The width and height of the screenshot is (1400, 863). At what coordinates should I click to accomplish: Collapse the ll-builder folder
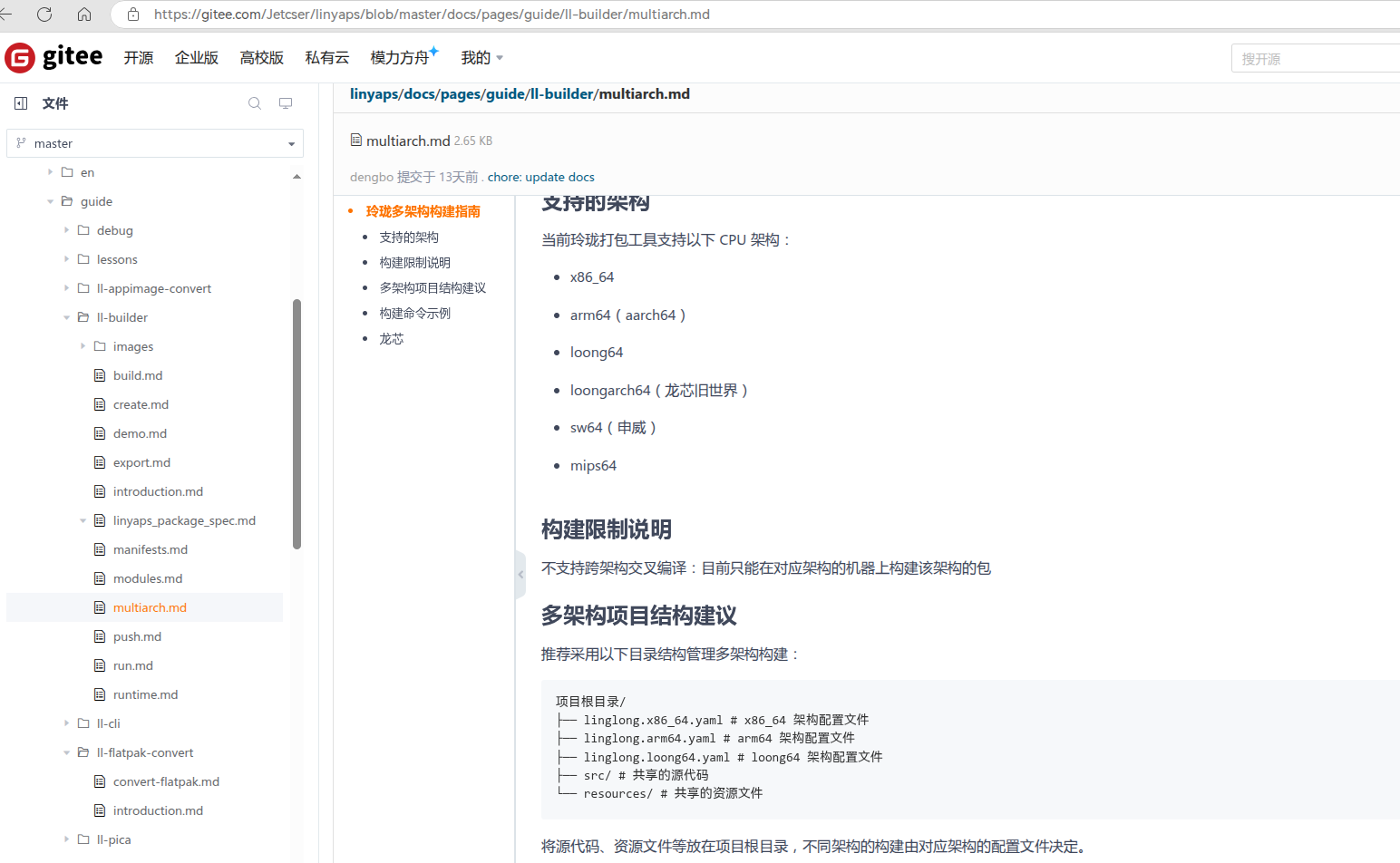66,317
